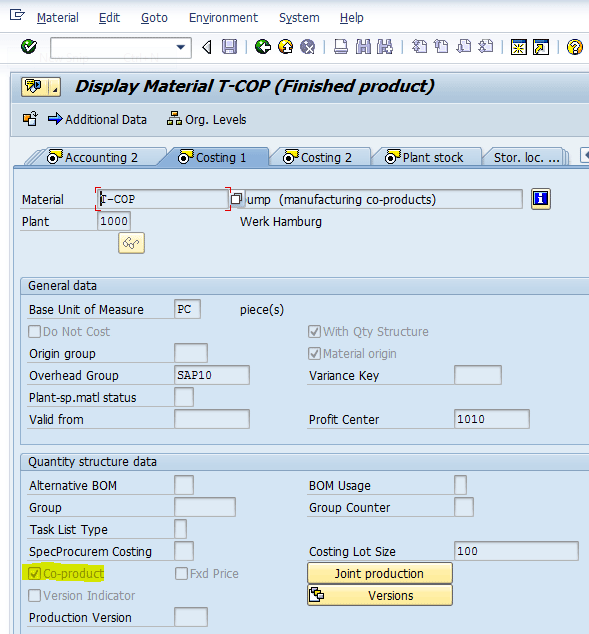
Task: Open the views selection dropdown button
Action: click(55, 87)
